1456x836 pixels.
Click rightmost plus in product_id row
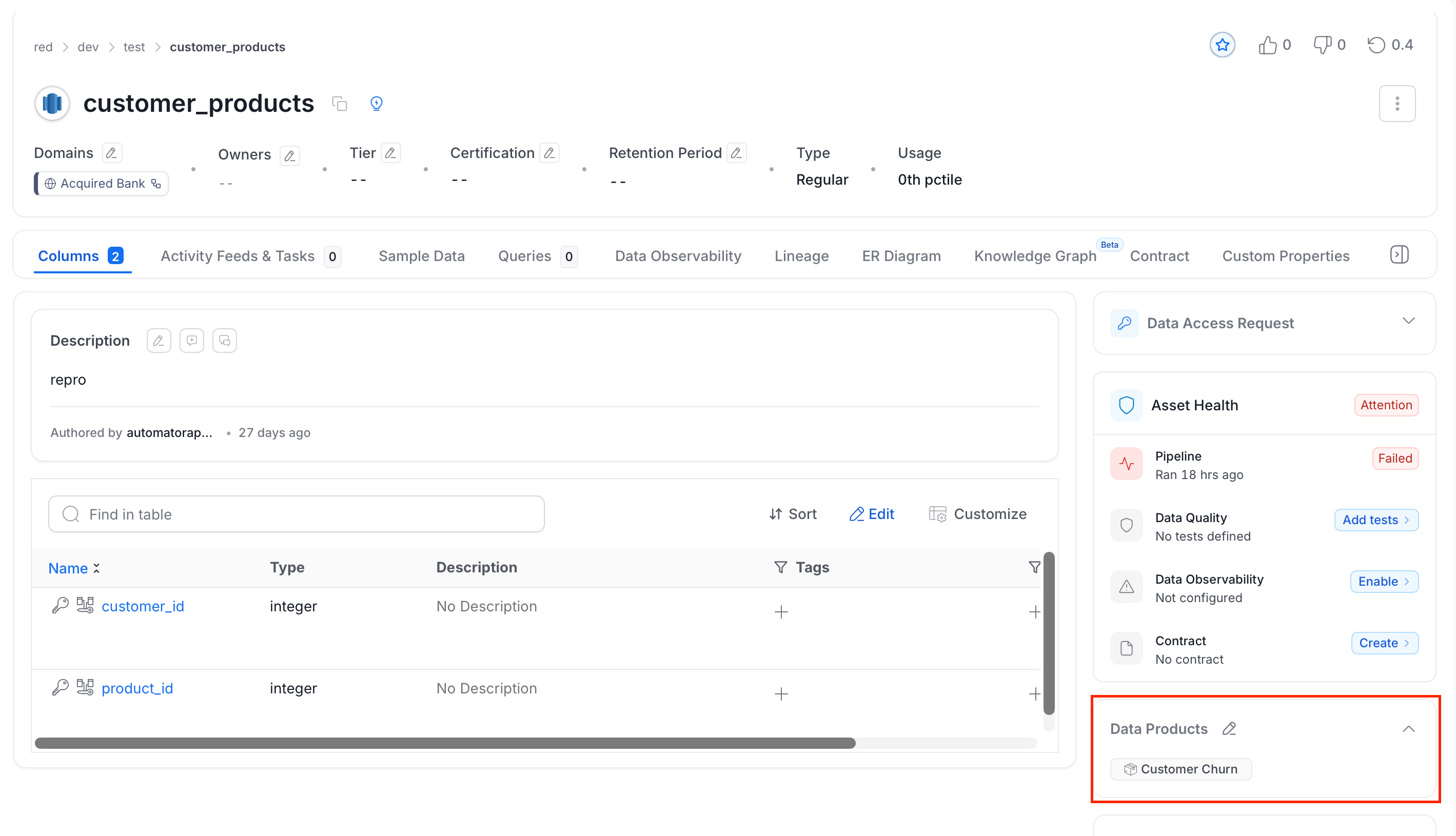(x=1034, y=693)
